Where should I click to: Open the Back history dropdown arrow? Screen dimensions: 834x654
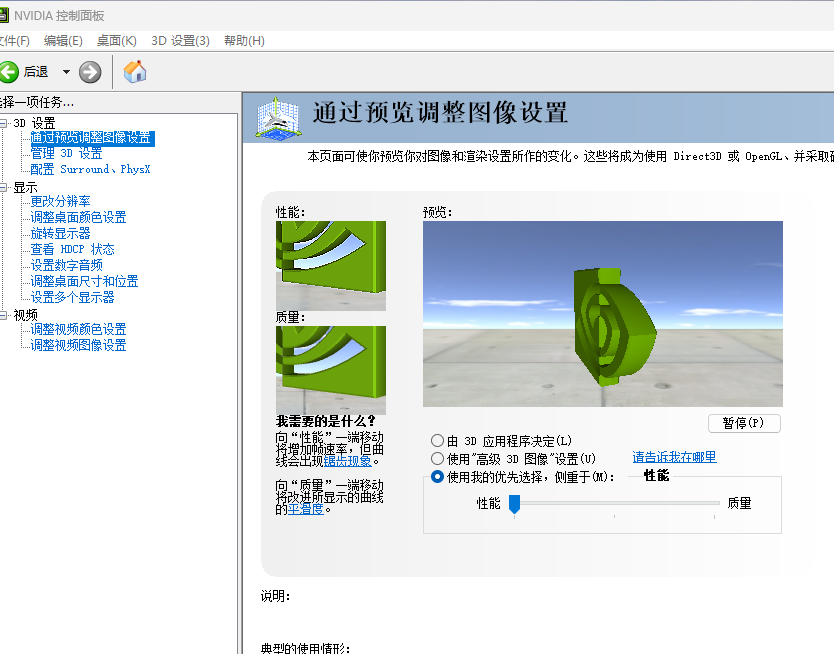pyautogui.click(x=66, y=72)
